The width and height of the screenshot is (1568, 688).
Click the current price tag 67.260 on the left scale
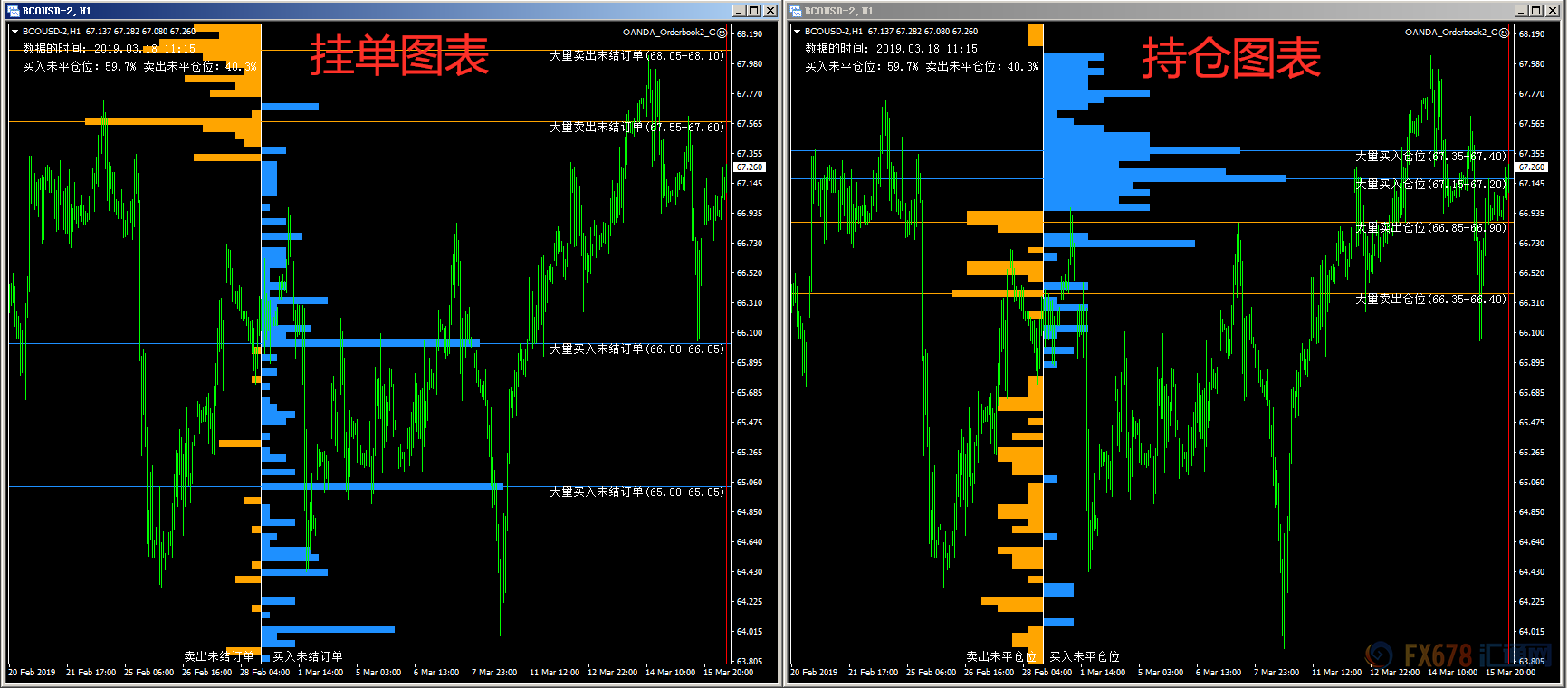[750, 167]
